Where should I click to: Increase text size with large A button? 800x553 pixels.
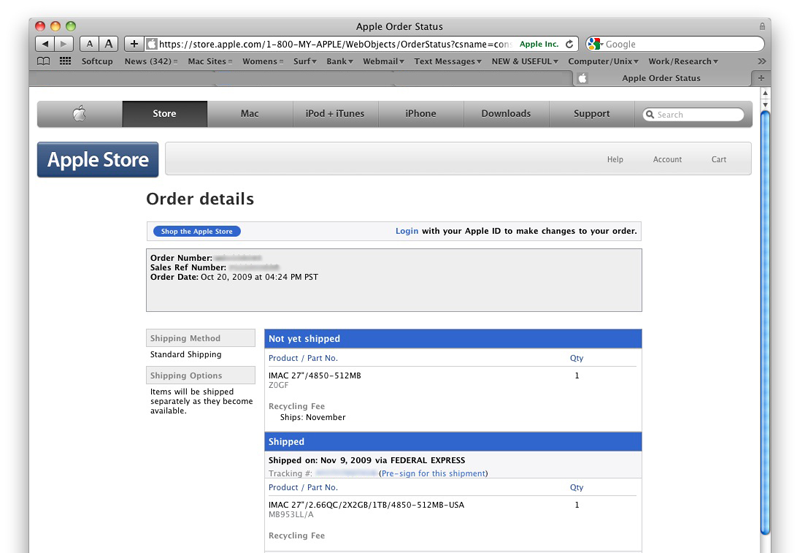point(109,44)
